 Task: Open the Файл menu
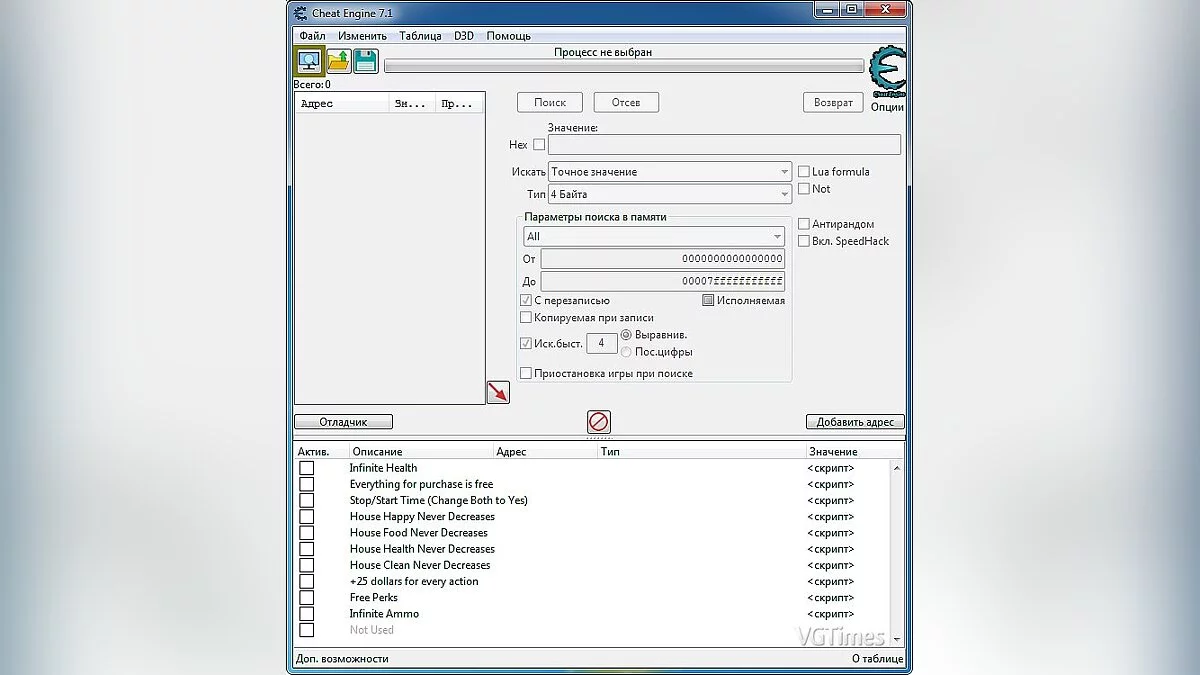[x=311, y=35]
